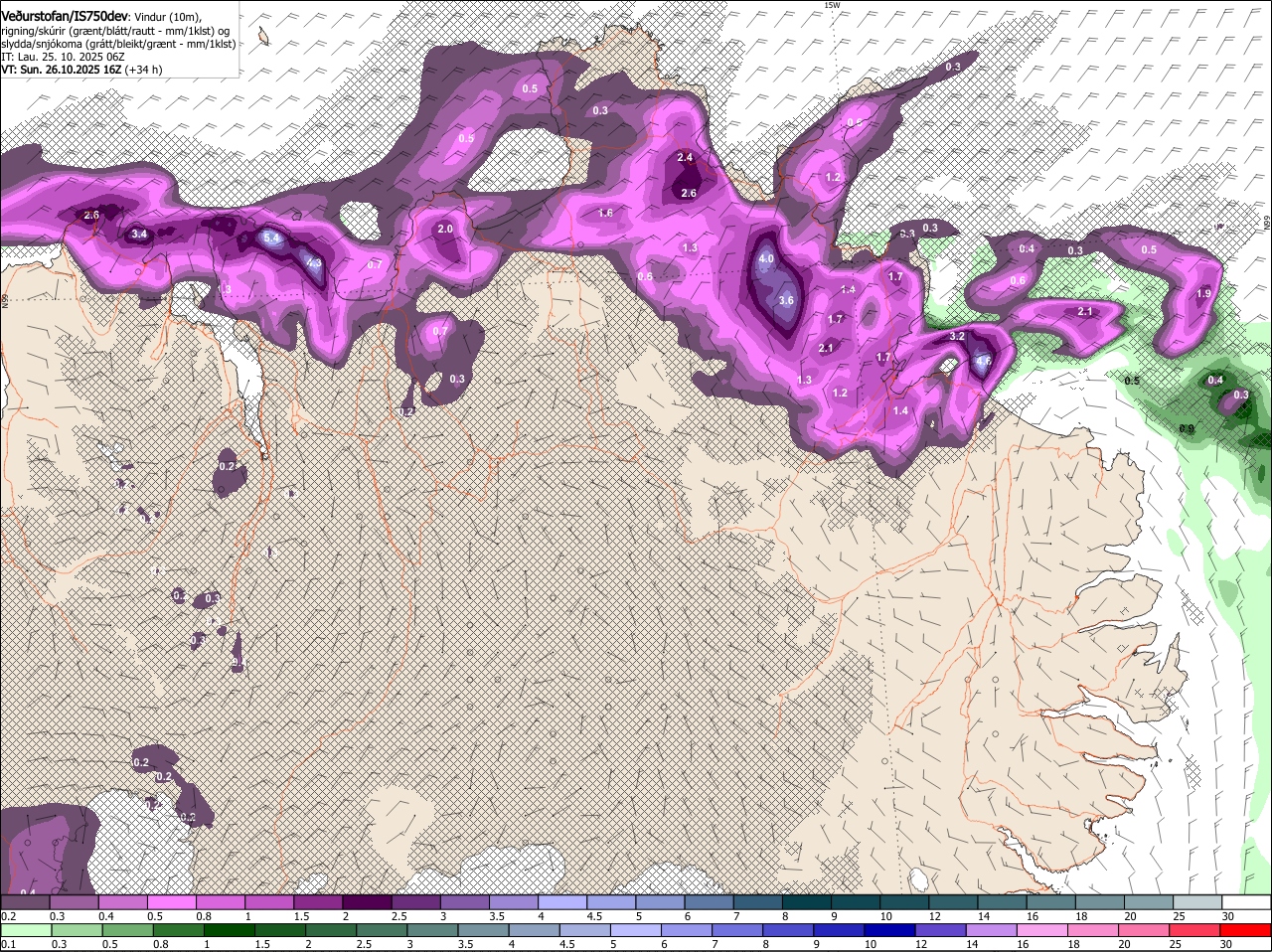
Task: Click the 1.9 precipitation value on the map
Action: tap(1203, 294)
